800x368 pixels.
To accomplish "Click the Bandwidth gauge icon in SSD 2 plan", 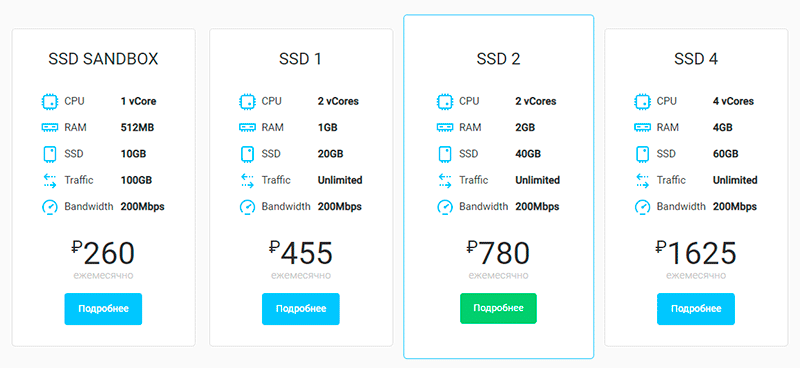I will pos(445,207).
